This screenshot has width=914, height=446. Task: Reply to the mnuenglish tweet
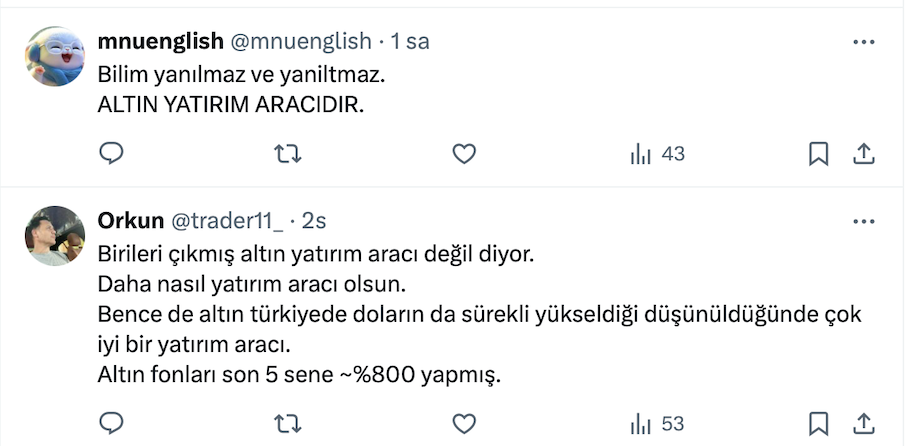pos(112,154)
